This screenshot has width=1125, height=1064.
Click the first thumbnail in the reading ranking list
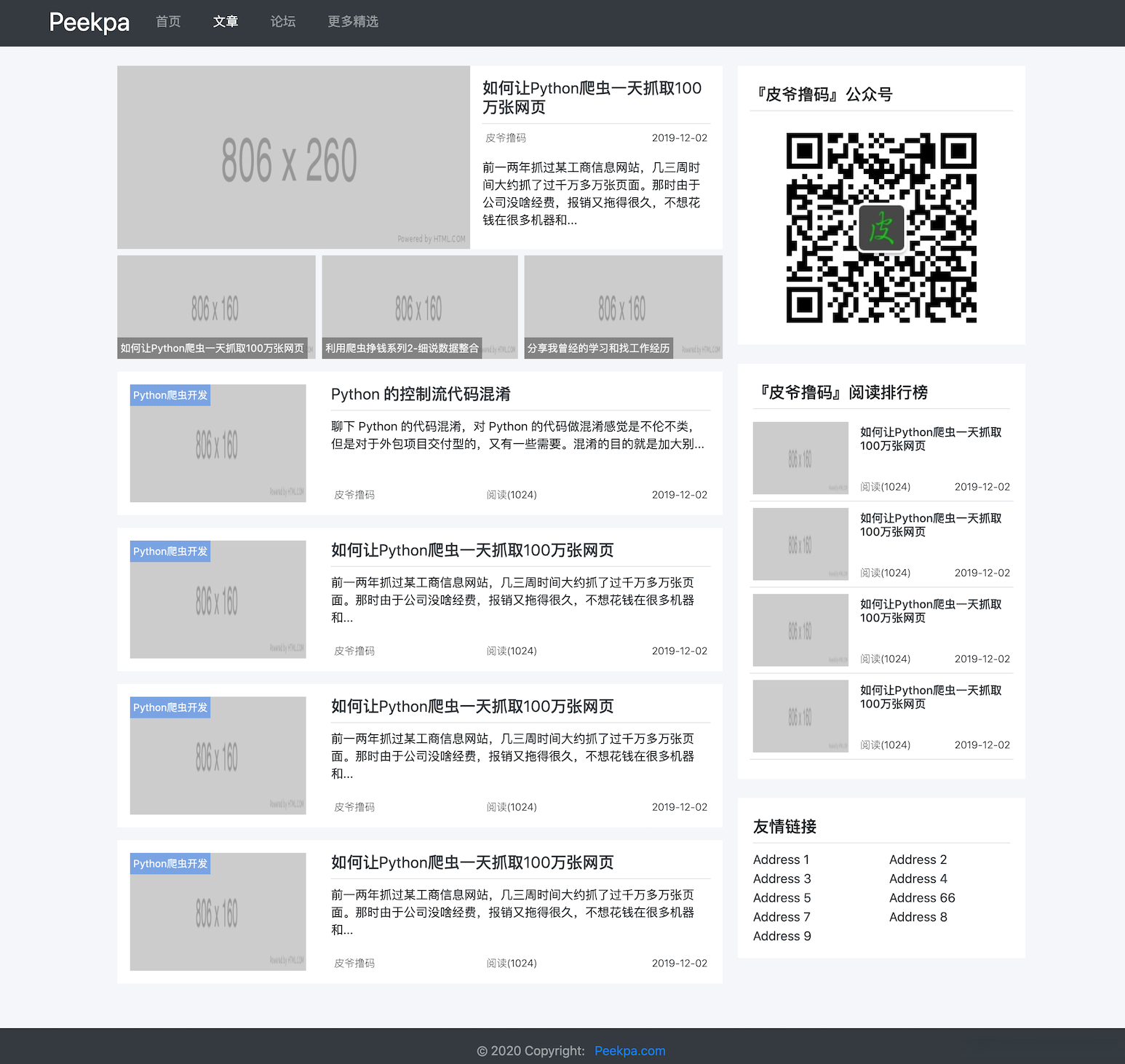(x=800, y=457)
